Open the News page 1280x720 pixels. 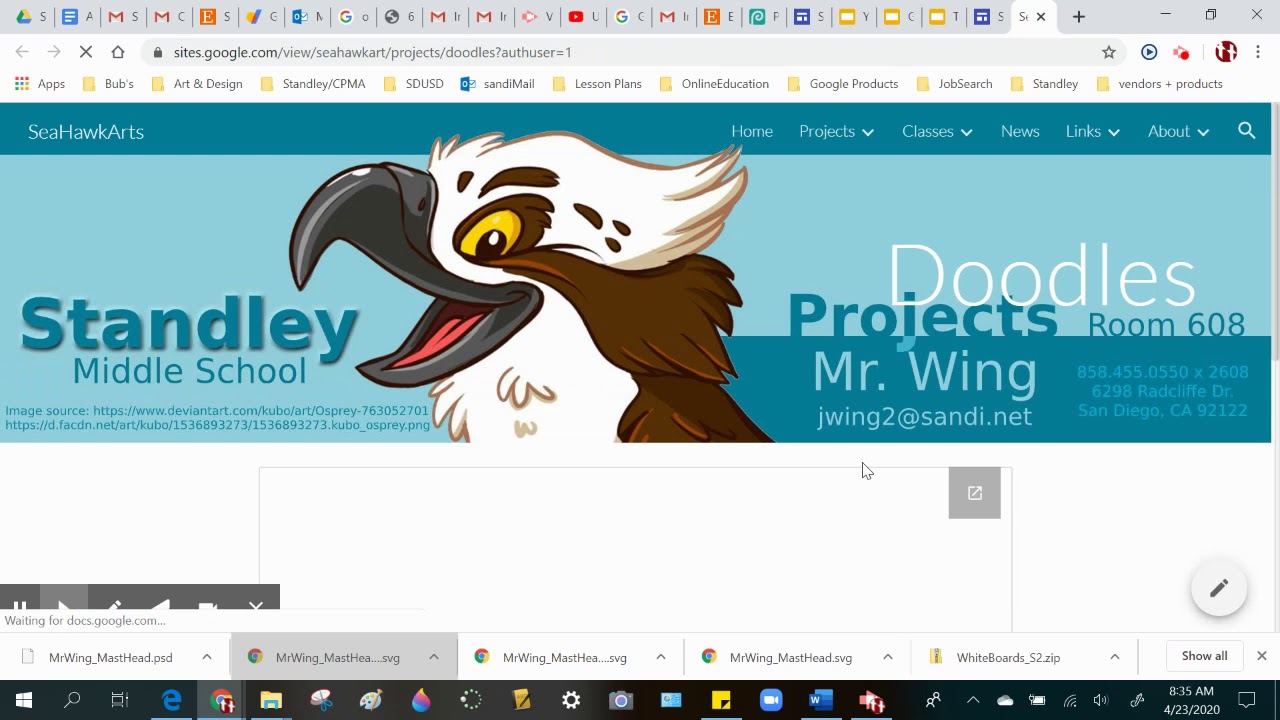click(x=1020, y=131)
